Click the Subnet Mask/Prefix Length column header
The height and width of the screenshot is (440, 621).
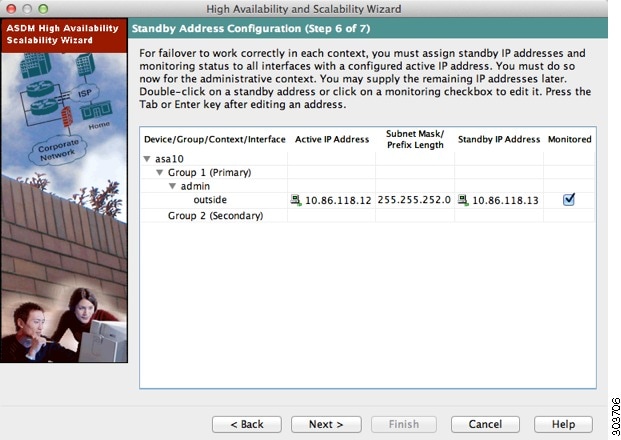tap(415, 139)
